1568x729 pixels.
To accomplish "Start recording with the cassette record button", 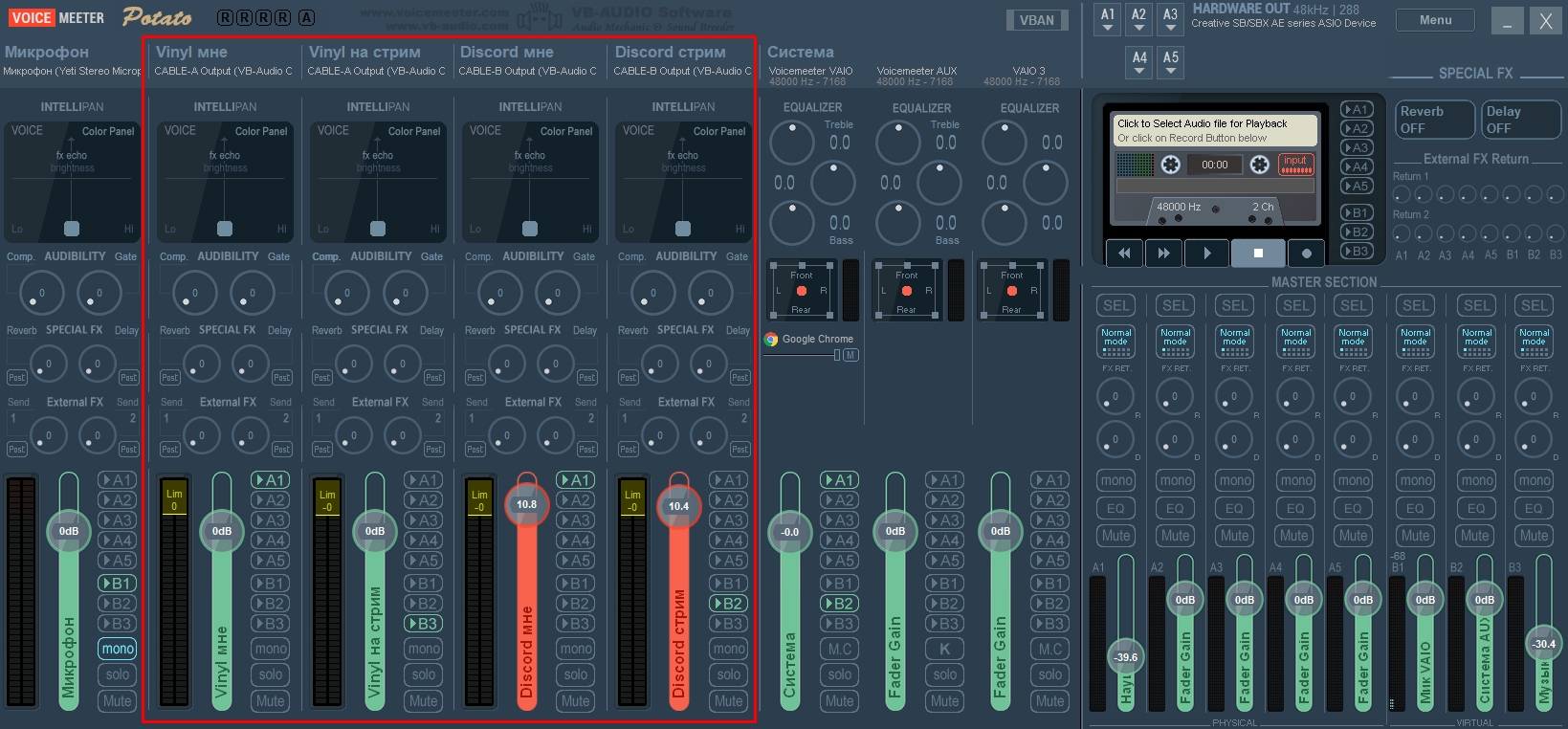I will coord(1306,253).
